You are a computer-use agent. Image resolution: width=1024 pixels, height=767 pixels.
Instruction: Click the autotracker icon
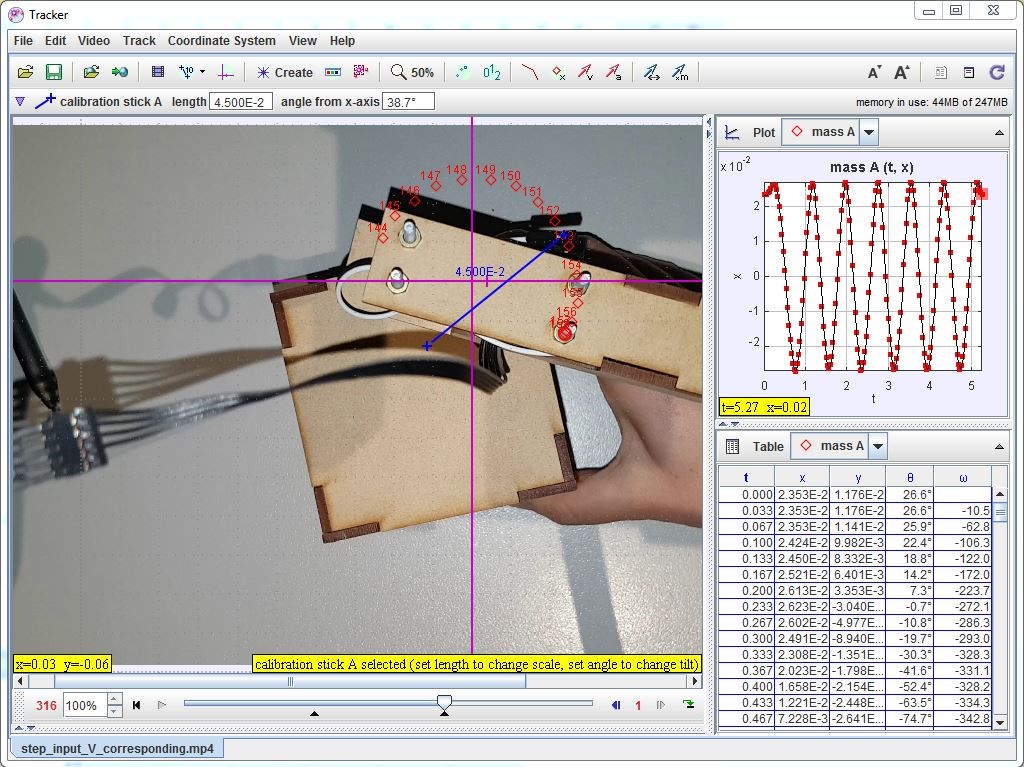pyautogui.click(x=360, y=72)
